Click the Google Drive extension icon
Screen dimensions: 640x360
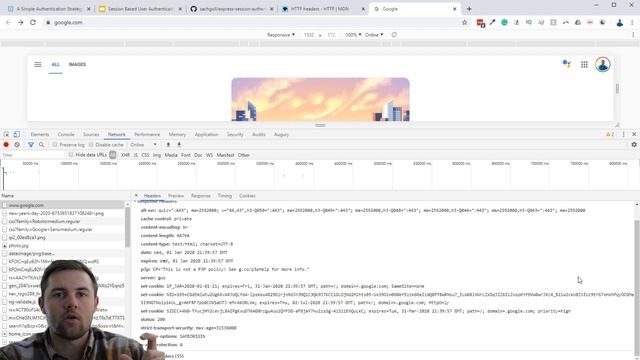click(x=578, y=22)
